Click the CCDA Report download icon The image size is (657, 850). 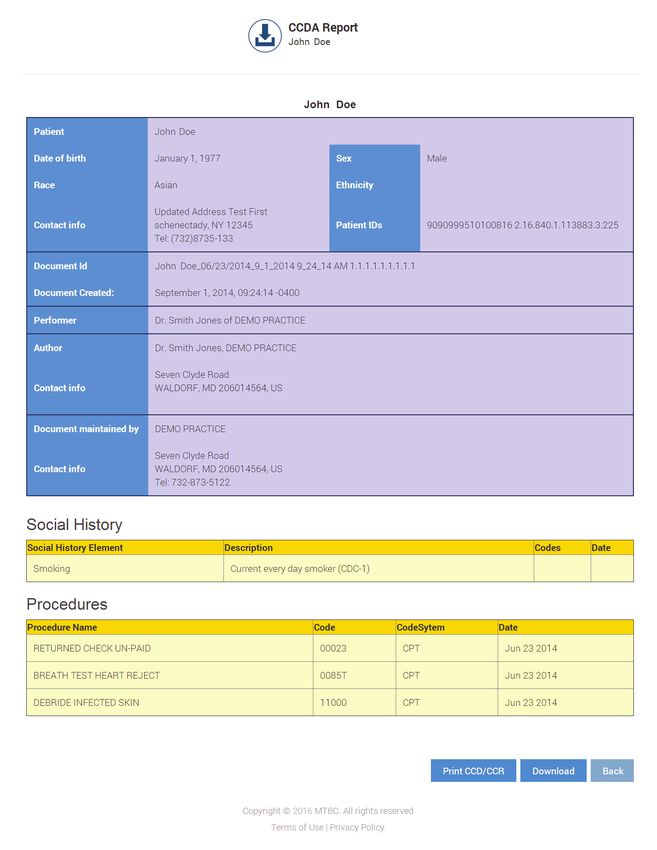265,36
